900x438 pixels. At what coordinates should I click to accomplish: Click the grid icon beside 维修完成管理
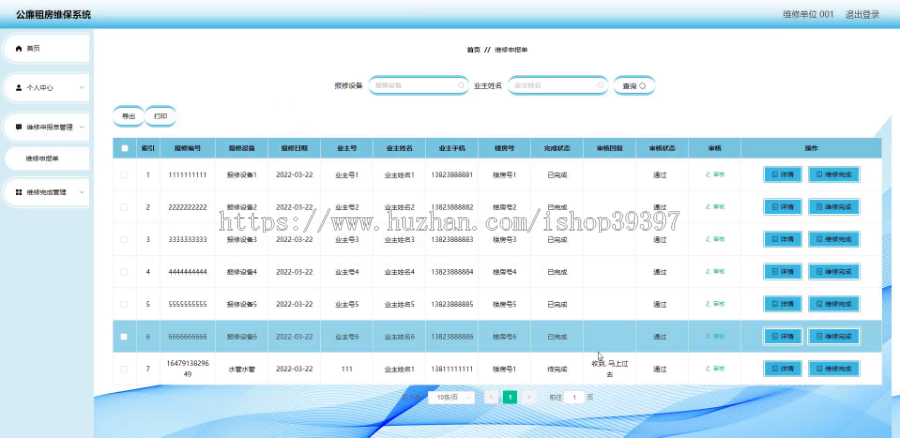(x=18, y=192)
